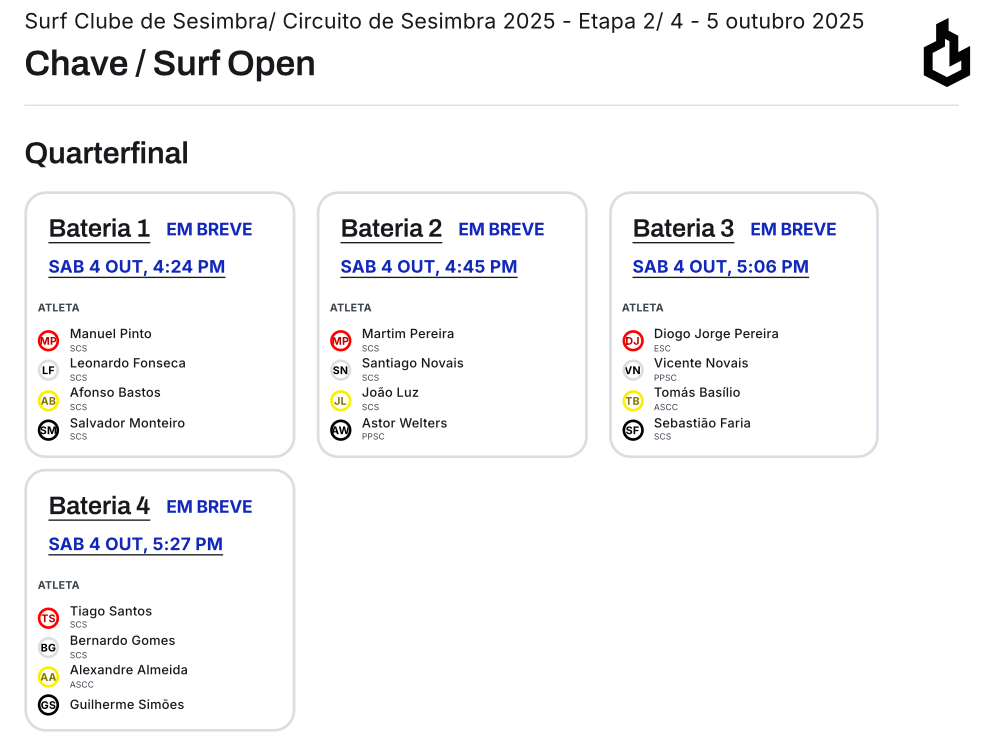Click Astor Welters' black AW badge

click(340, 430)
